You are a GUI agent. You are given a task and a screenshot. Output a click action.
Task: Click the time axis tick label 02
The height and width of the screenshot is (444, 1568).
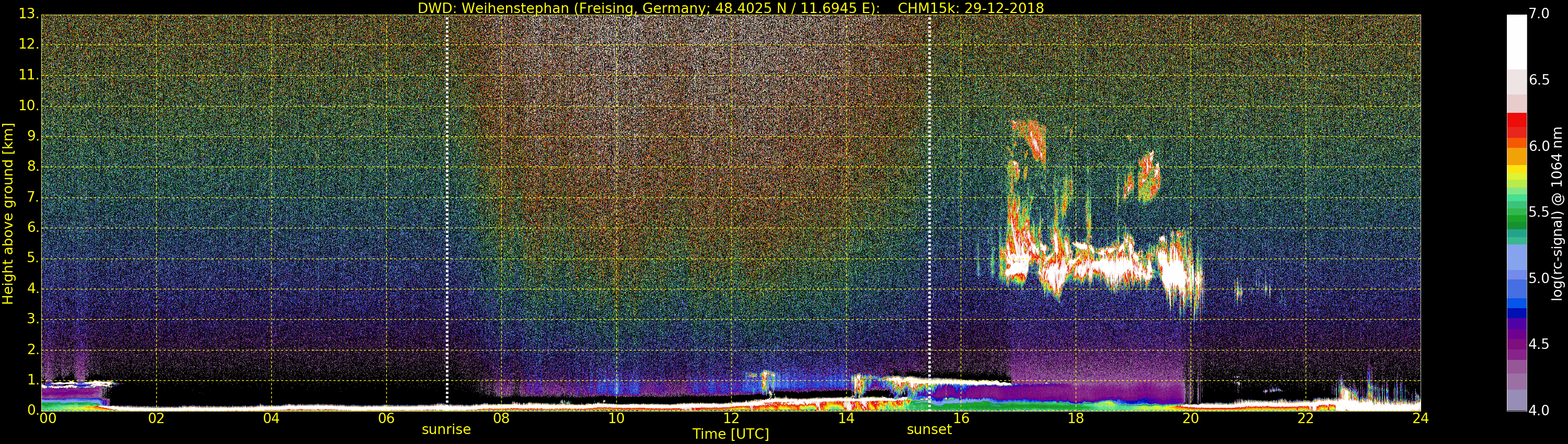coord(156,418)
